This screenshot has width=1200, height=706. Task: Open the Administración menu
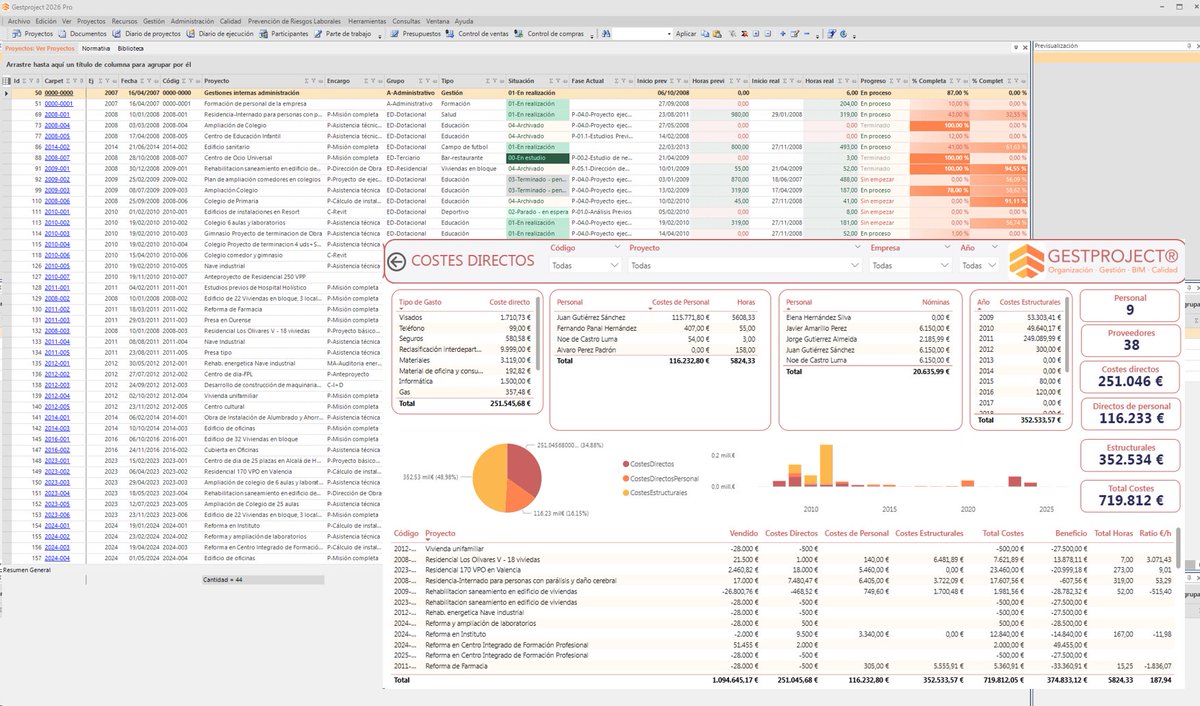point(192,20)
